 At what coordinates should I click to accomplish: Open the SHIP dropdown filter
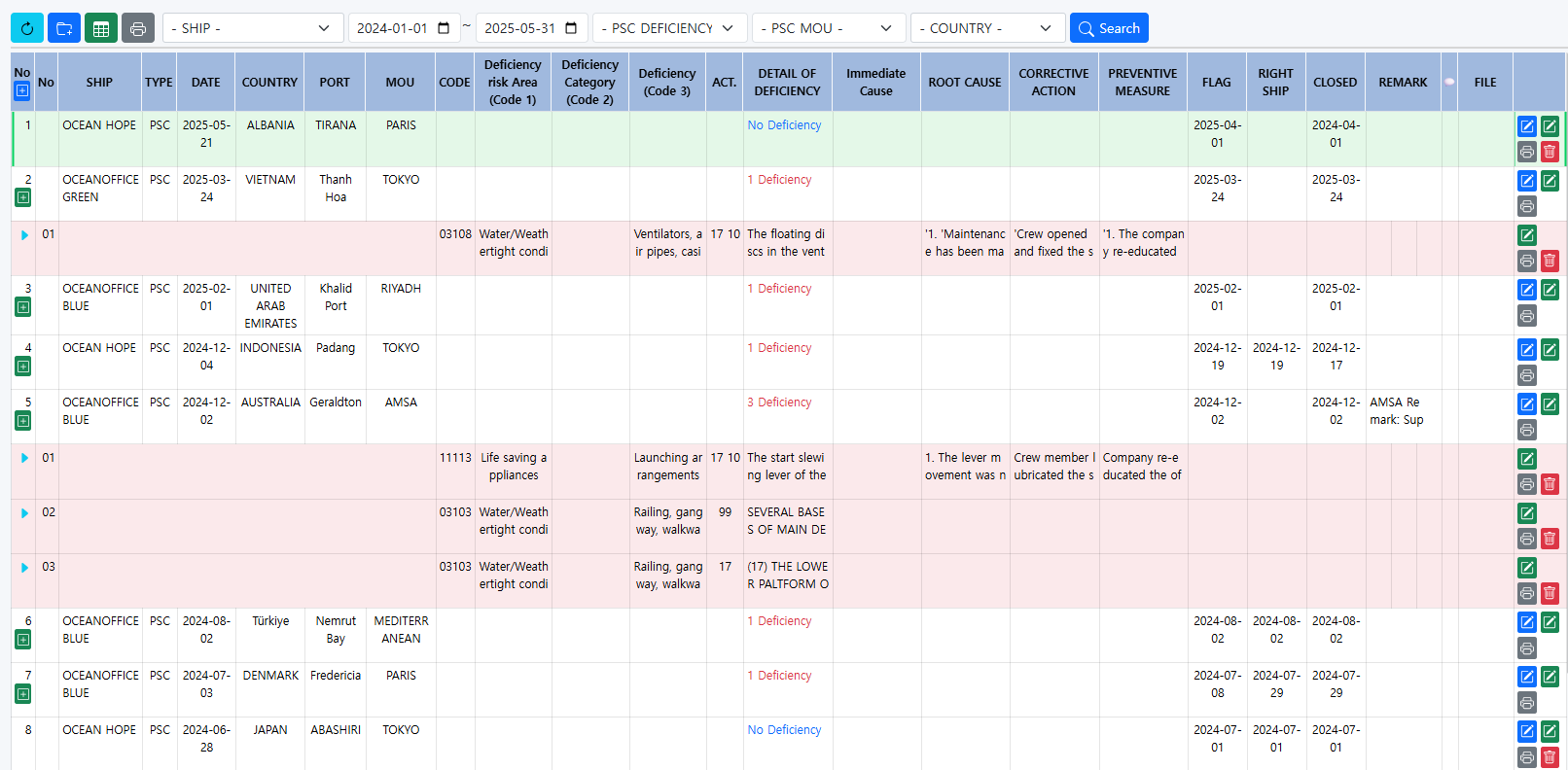coord(252,28)
